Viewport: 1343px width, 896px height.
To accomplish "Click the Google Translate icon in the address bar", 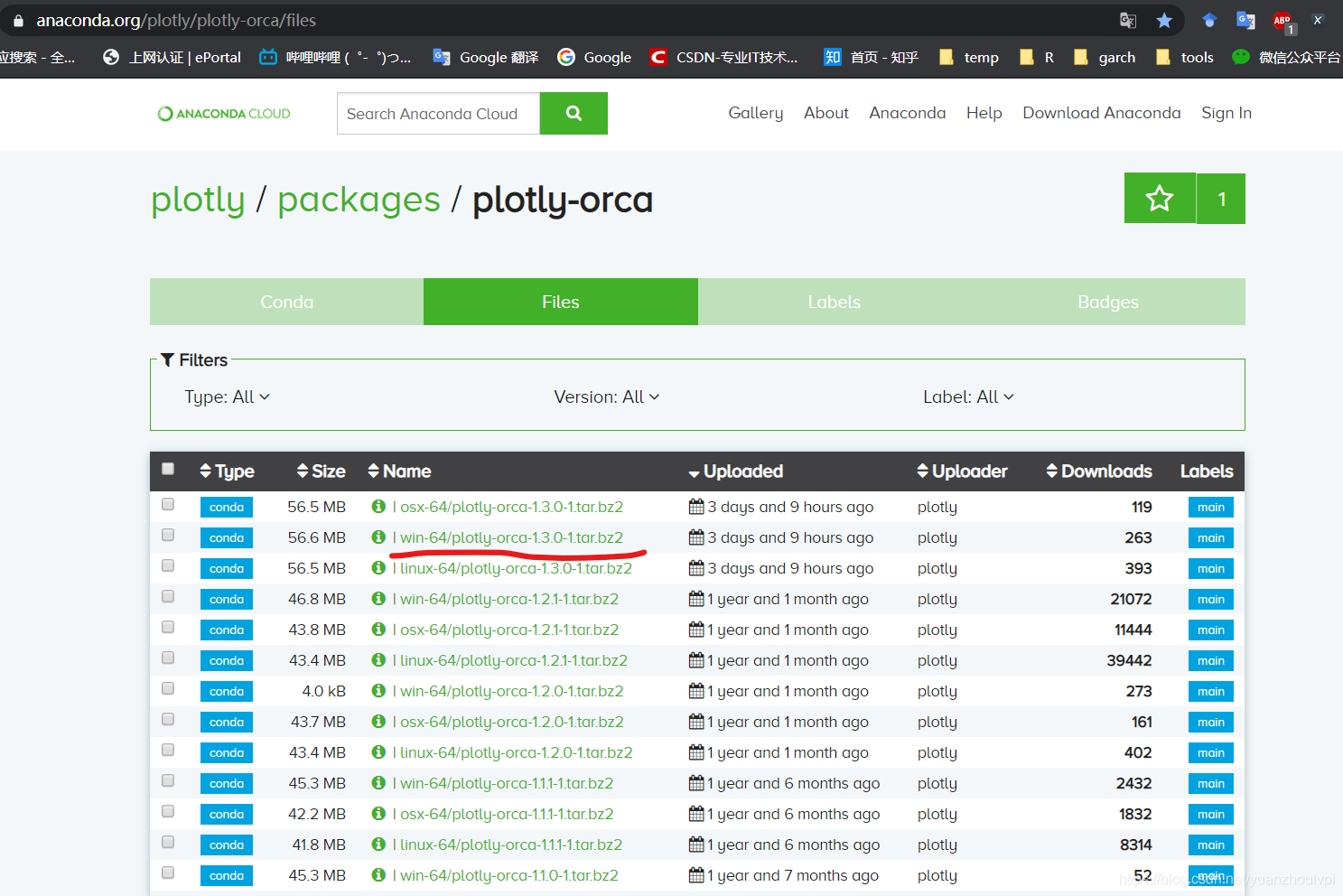I will click(x=1127, y=19).
